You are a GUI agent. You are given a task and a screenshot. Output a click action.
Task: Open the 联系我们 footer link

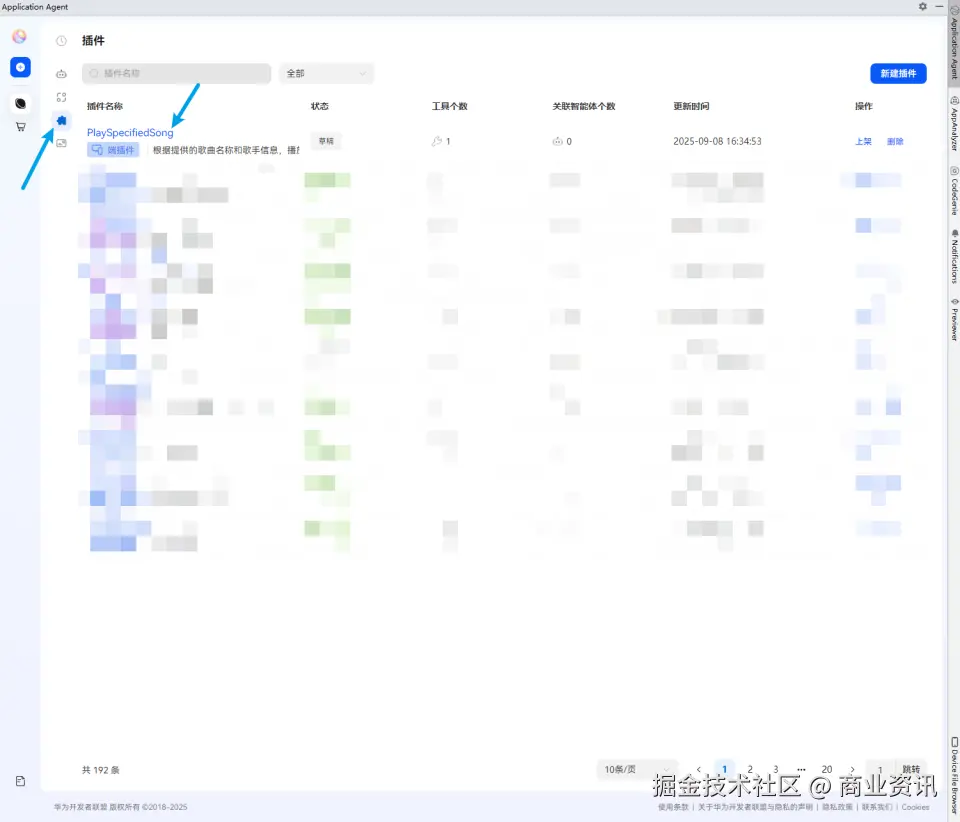click(x=877, y=807)
